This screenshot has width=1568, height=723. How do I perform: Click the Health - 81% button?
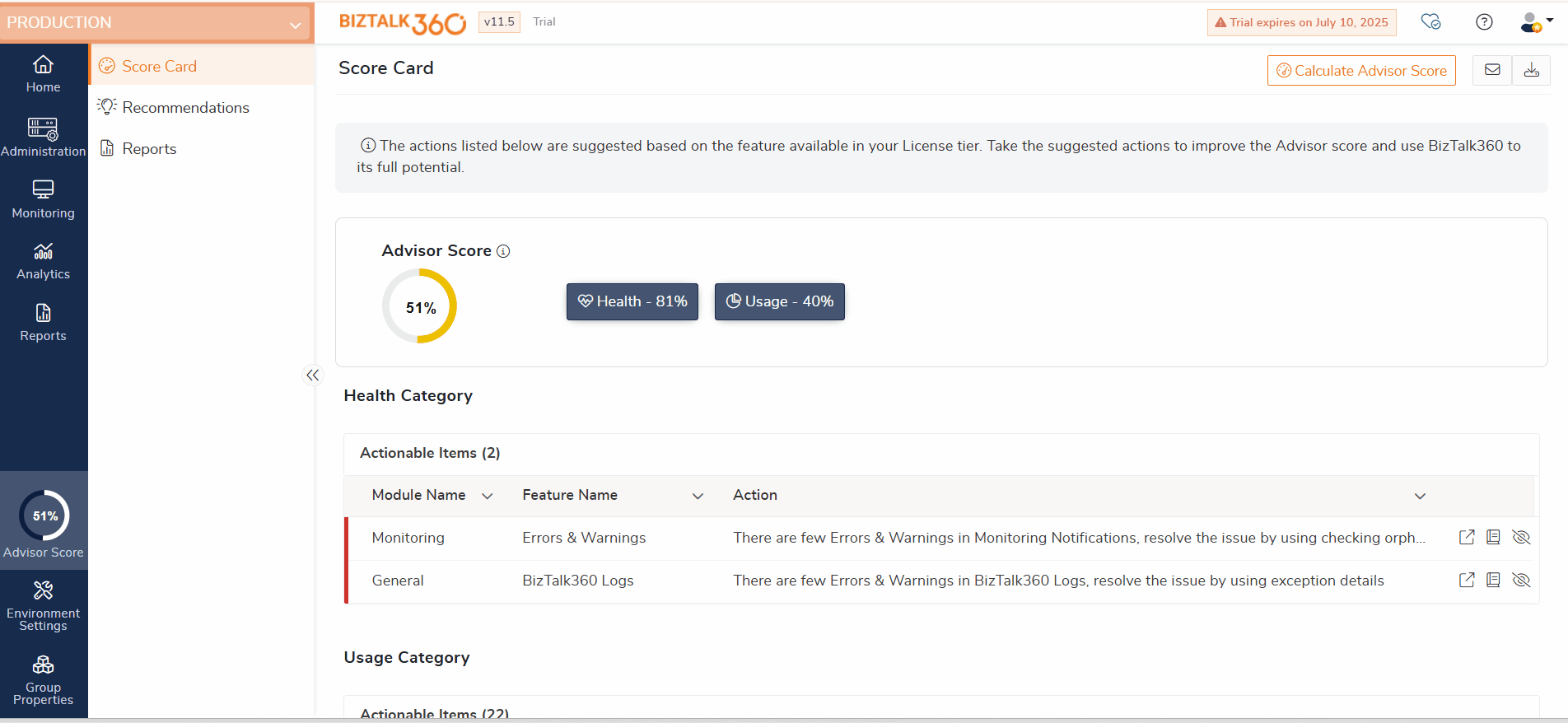click(632, 301)
